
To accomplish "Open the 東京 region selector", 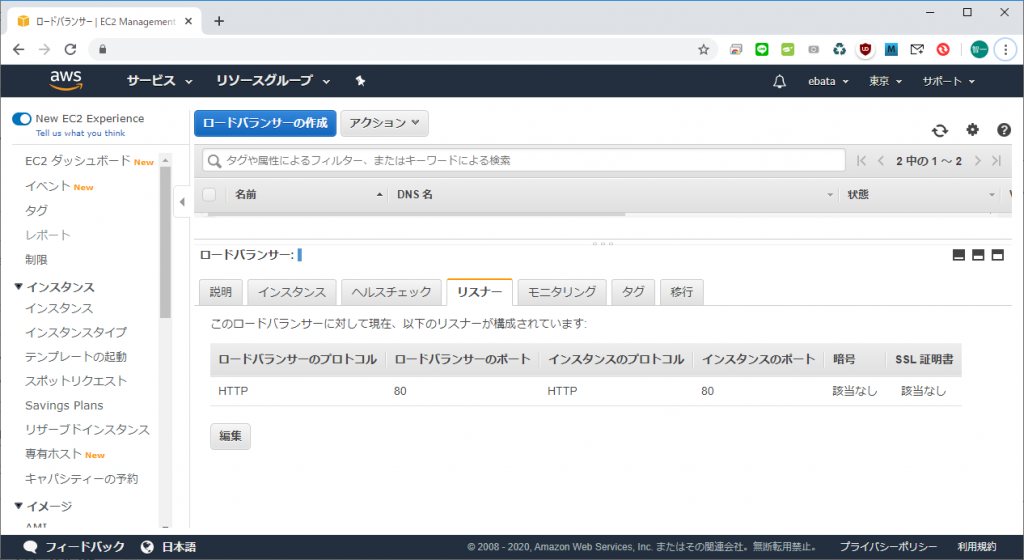I will [x=885, y=81].
